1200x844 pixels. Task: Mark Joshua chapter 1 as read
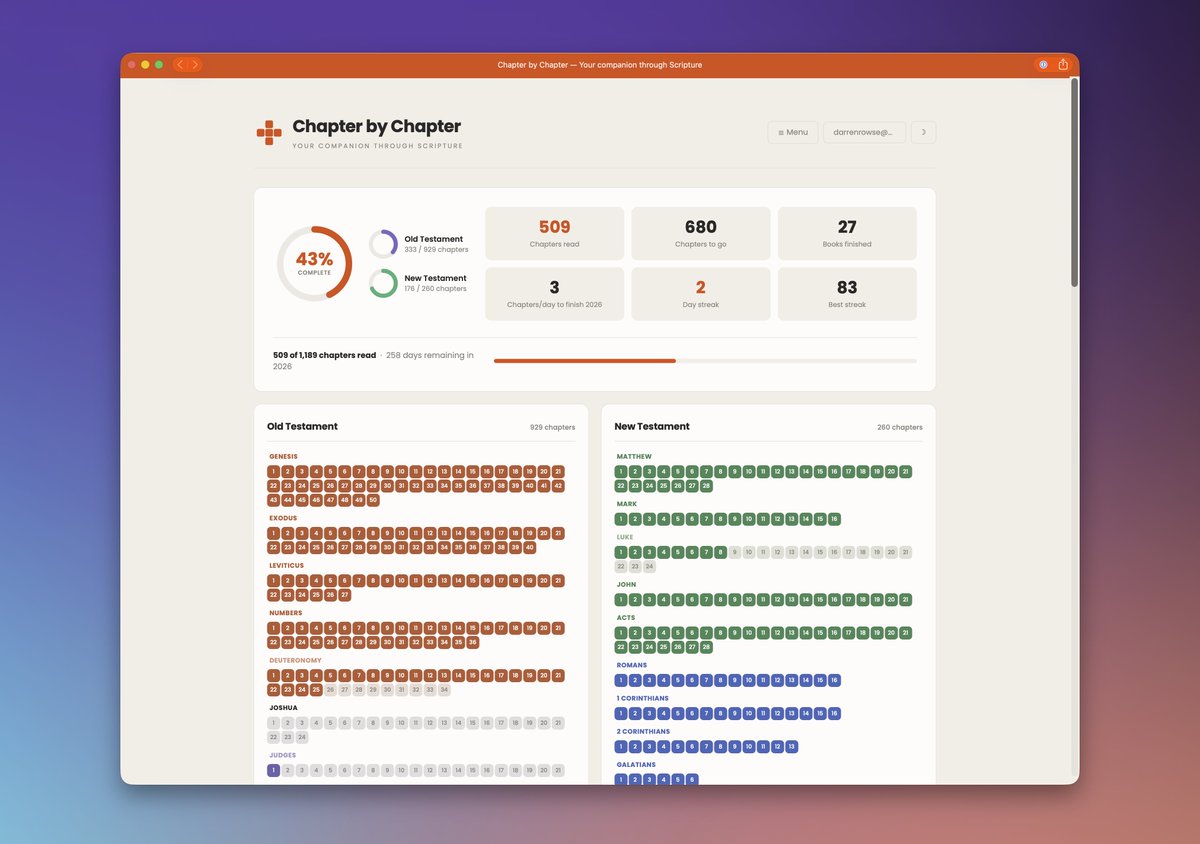coord(273,723)
